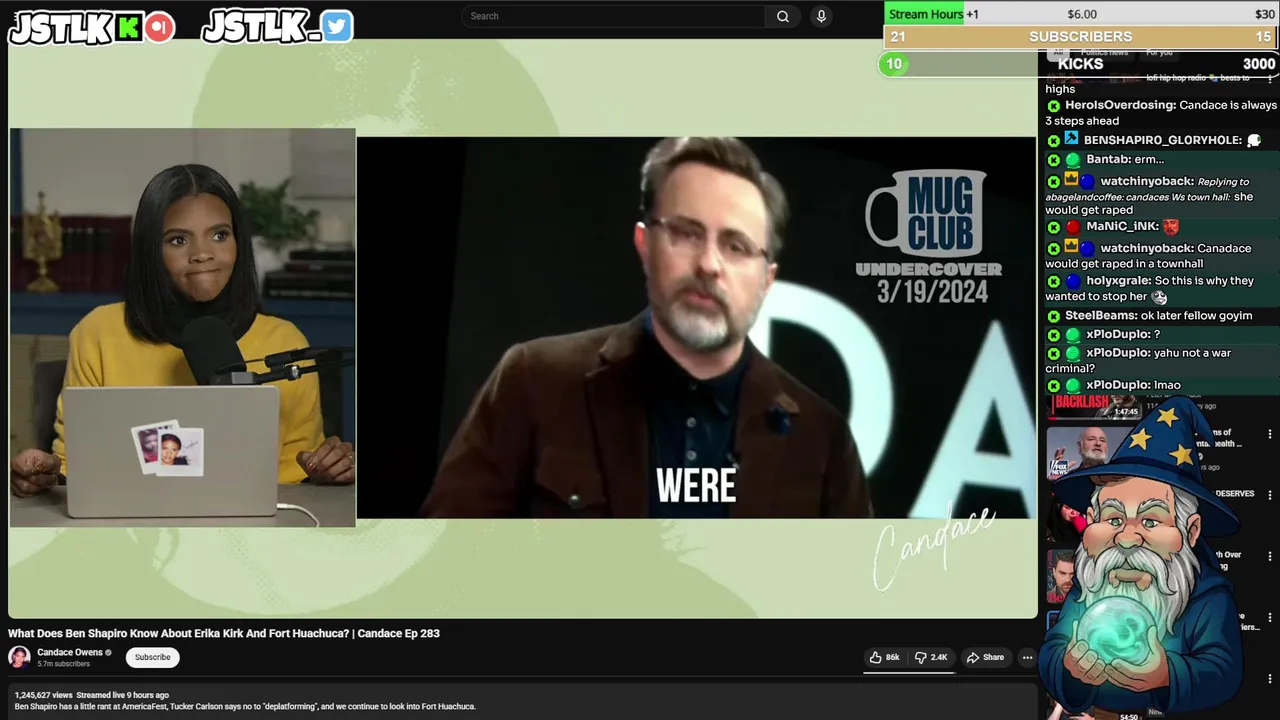Select the For you filter chip
This screenshot has width=1280, height=720.
(1159, 52)
